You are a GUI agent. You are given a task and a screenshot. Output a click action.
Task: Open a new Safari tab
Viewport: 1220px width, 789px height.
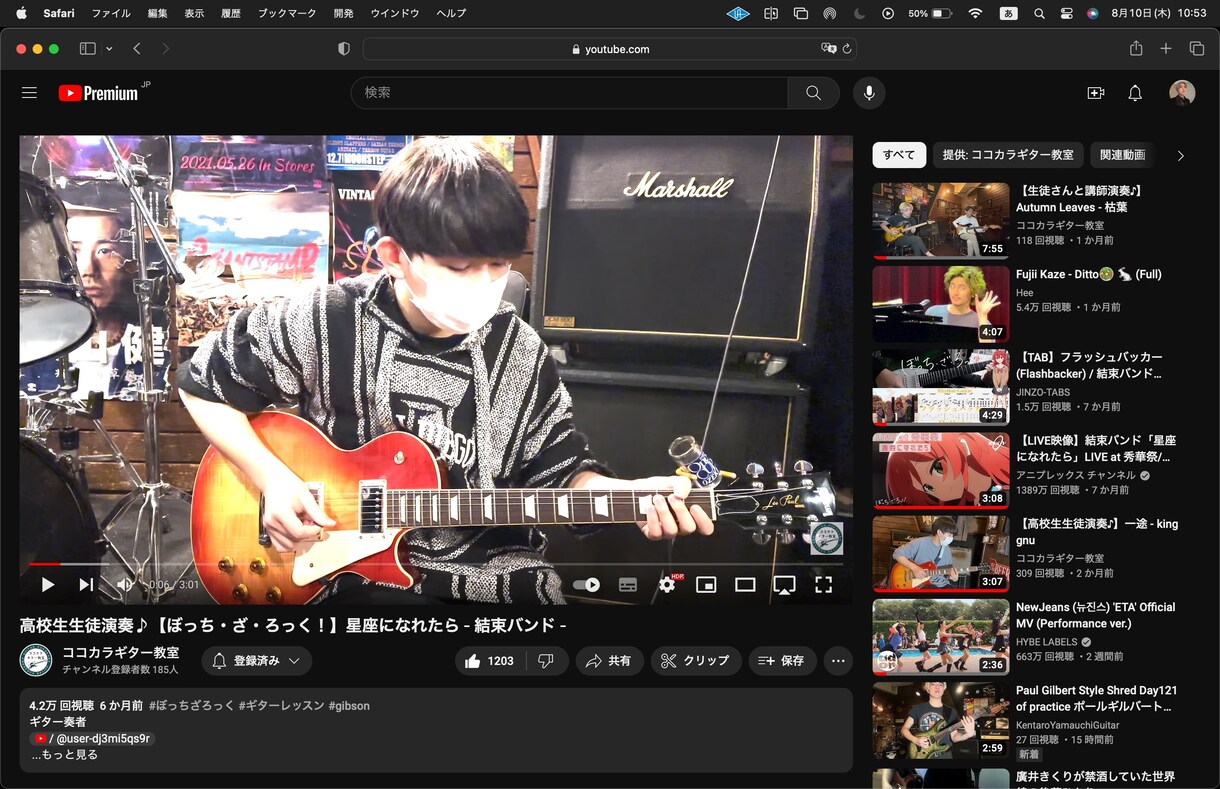coord(1166,49)
